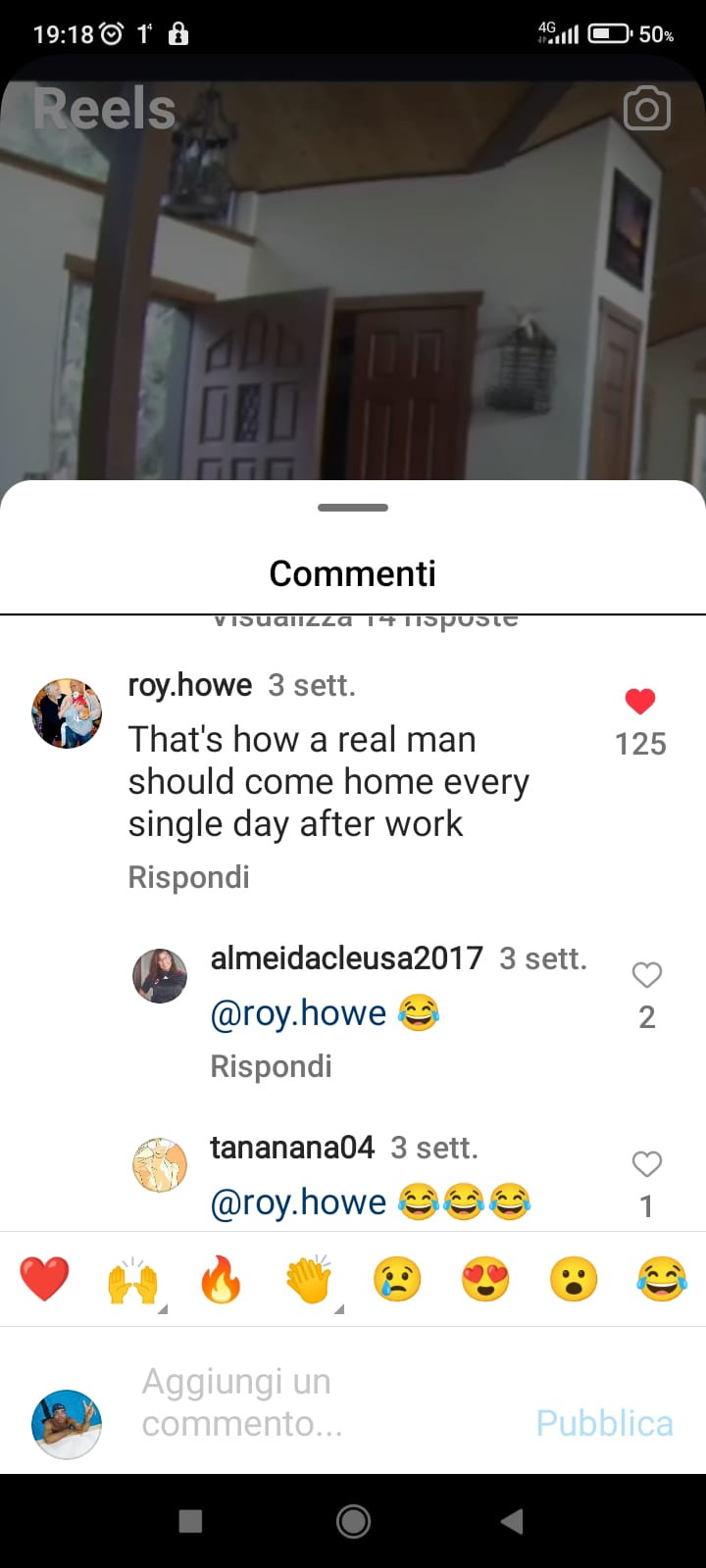The height and width of the screenshot is (1568, 706).
Task: Insert the tears of joy emoji
Action: 662,1279
